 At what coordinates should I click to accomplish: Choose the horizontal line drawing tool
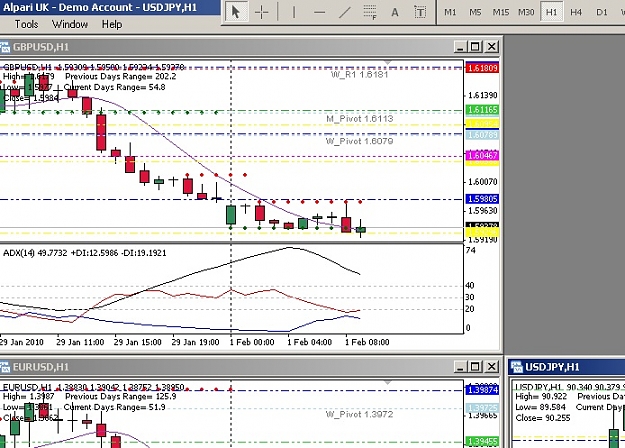pos(319,12)
